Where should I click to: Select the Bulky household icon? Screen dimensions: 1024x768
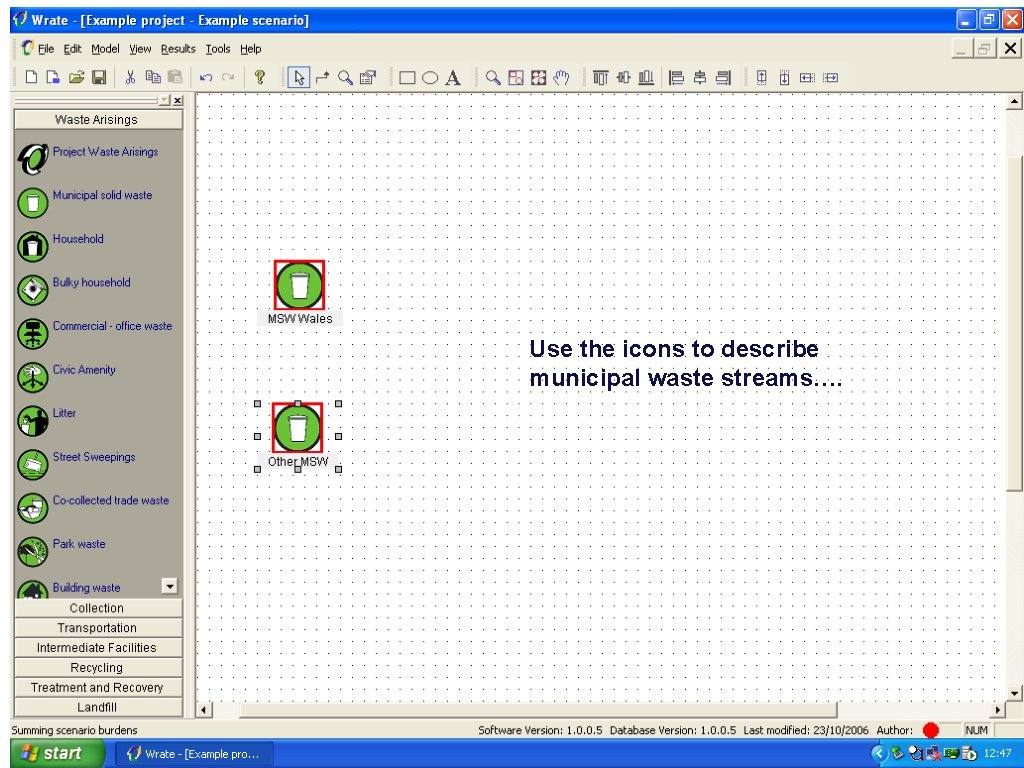(x=33, y=289)
